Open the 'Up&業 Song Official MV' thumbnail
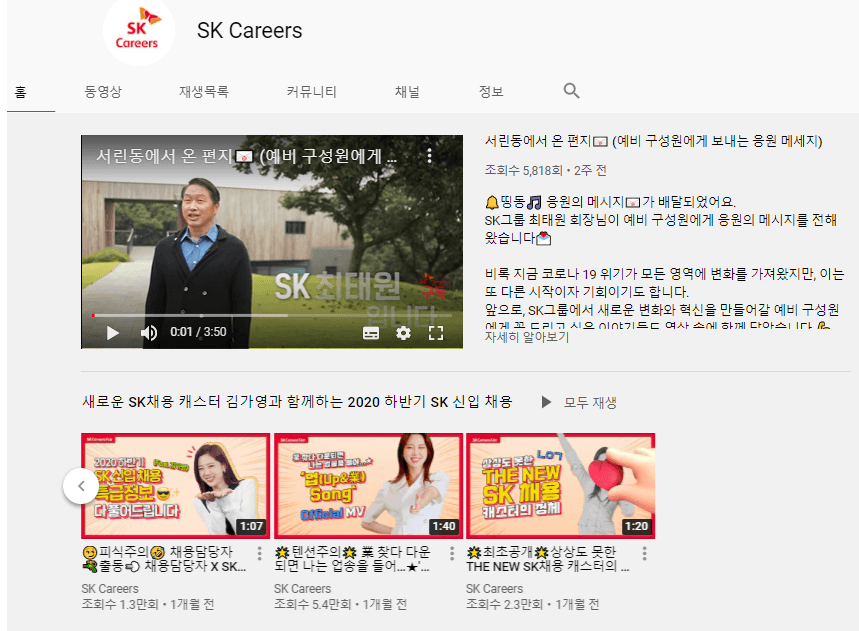859x631 pixels. pyautogui.click(x=369, y=486)
